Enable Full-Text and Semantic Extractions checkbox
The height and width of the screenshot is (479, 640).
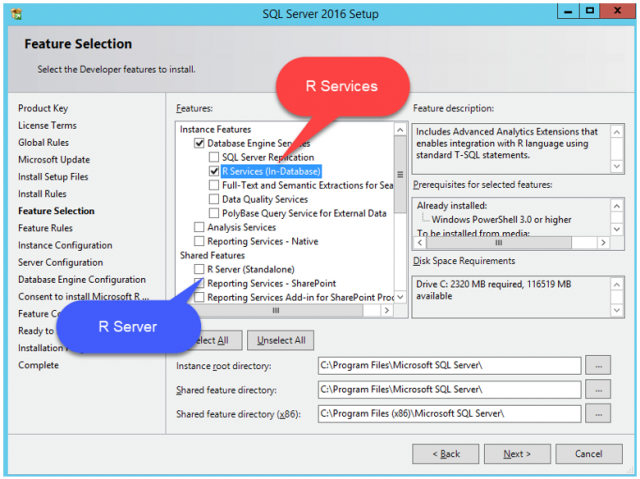214,185
